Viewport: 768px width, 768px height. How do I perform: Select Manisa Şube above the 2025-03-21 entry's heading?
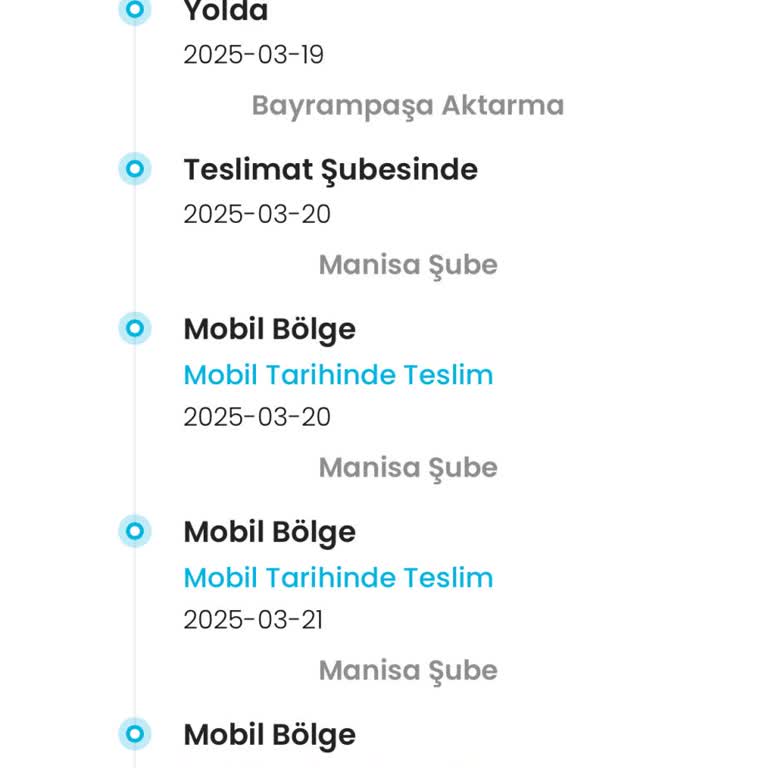coord(407,467)
